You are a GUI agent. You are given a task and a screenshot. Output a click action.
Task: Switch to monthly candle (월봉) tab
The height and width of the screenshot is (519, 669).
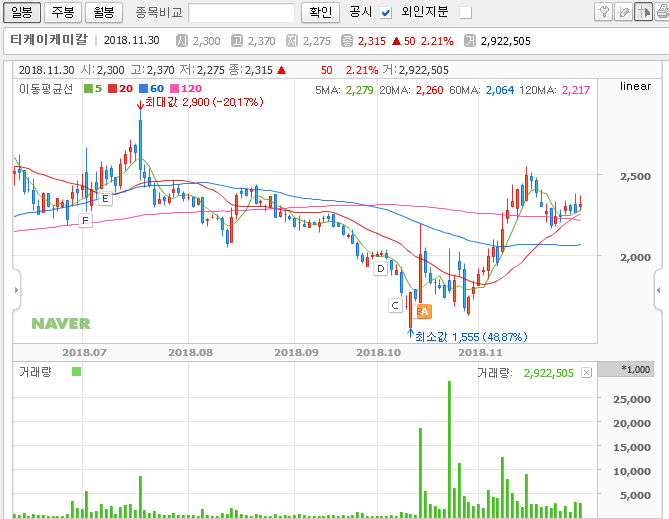coord(104,12)
